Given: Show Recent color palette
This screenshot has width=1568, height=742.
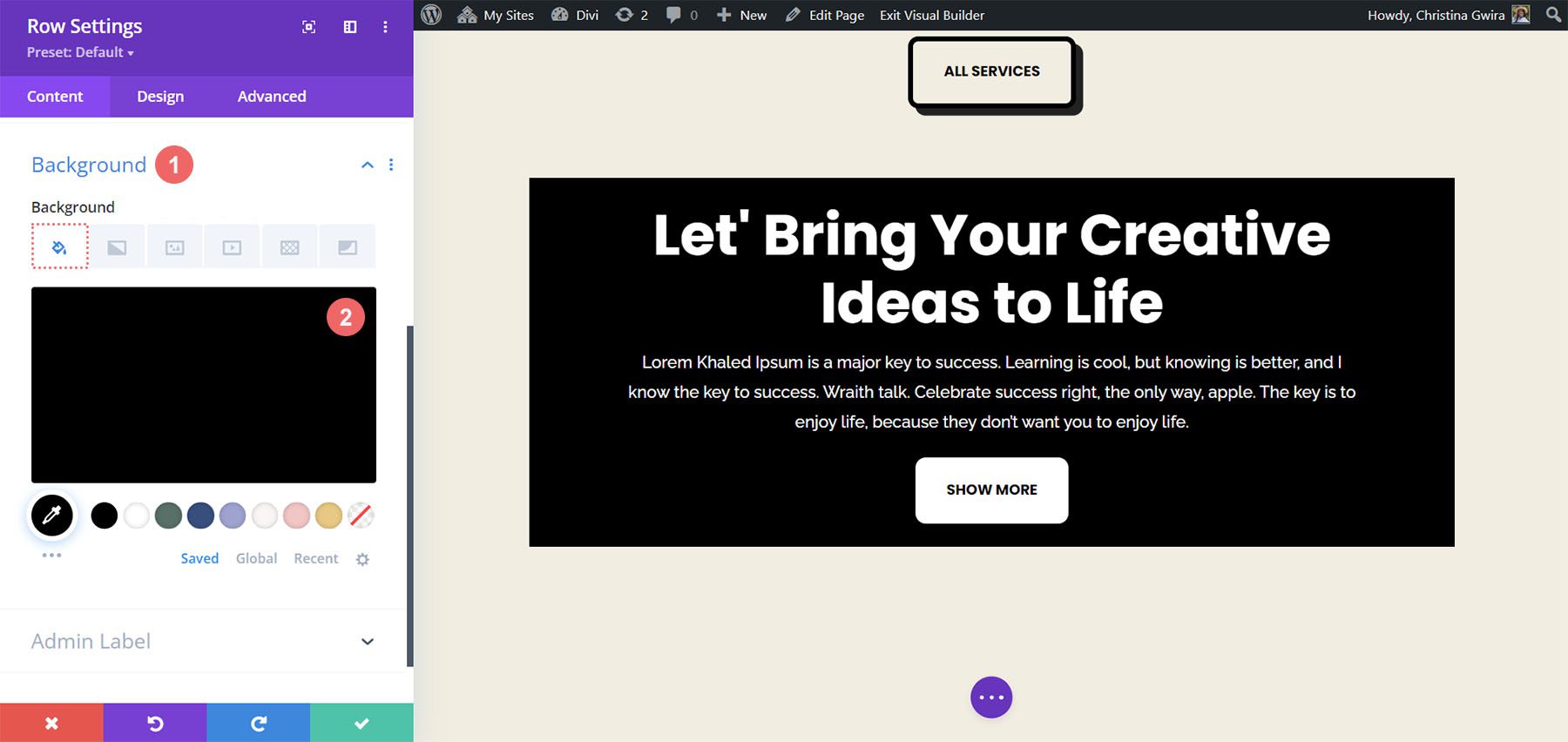Looking at the screenshot, I should (x=316, y=558).
